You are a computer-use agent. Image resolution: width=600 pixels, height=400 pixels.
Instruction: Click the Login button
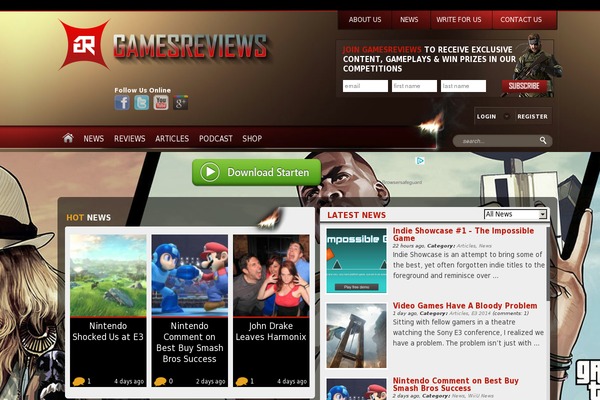486,116
